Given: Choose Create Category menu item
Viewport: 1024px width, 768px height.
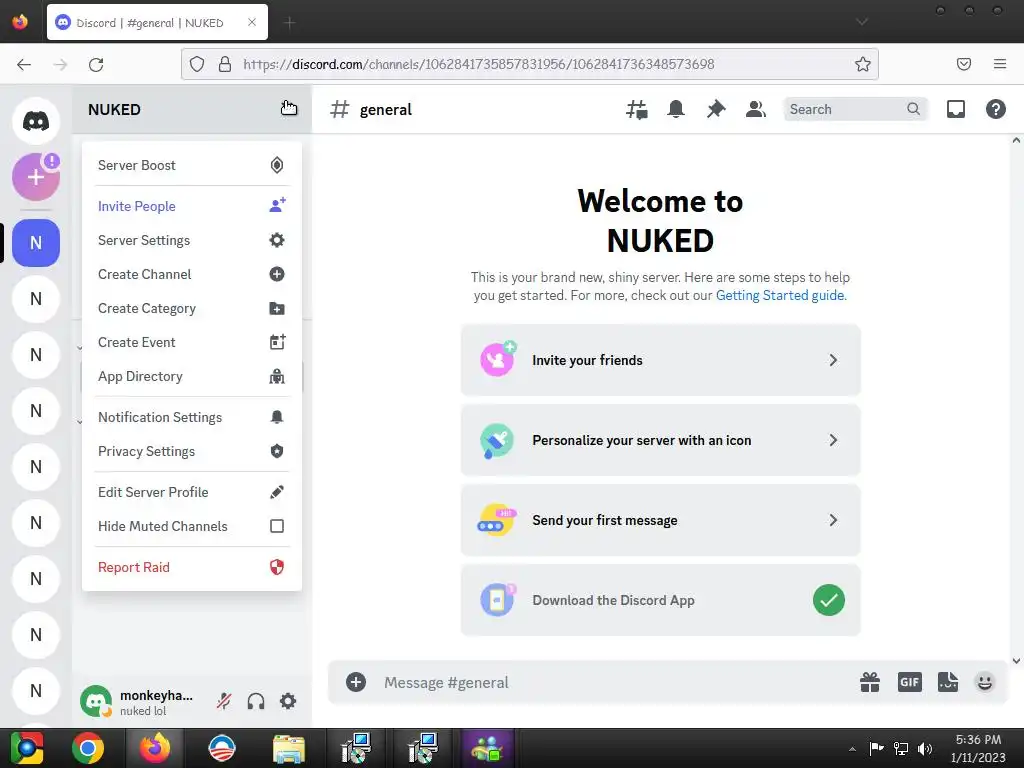Looking at the screenshot, I should click(x=191, y=308).
